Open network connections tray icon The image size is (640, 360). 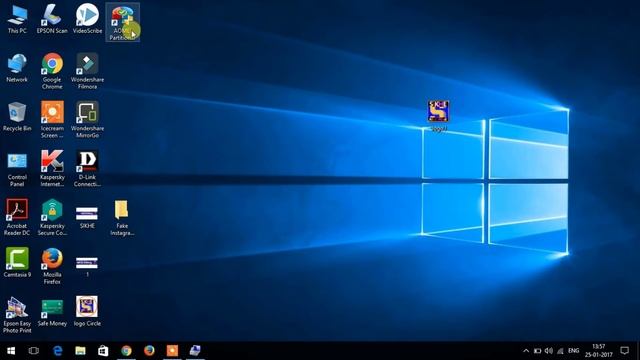click(x=560, y=351)
